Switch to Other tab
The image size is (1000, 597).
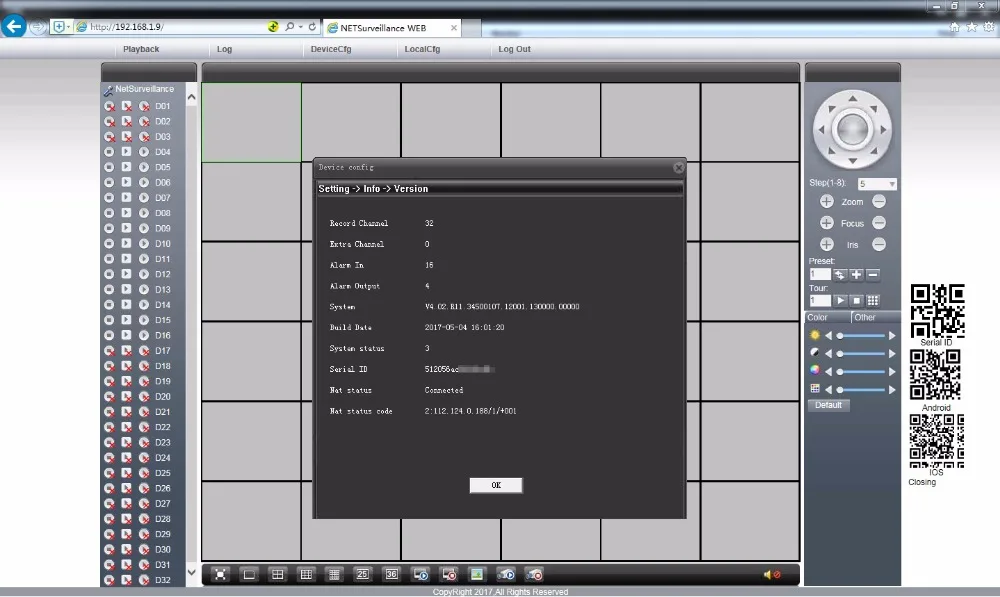[875, 317]
